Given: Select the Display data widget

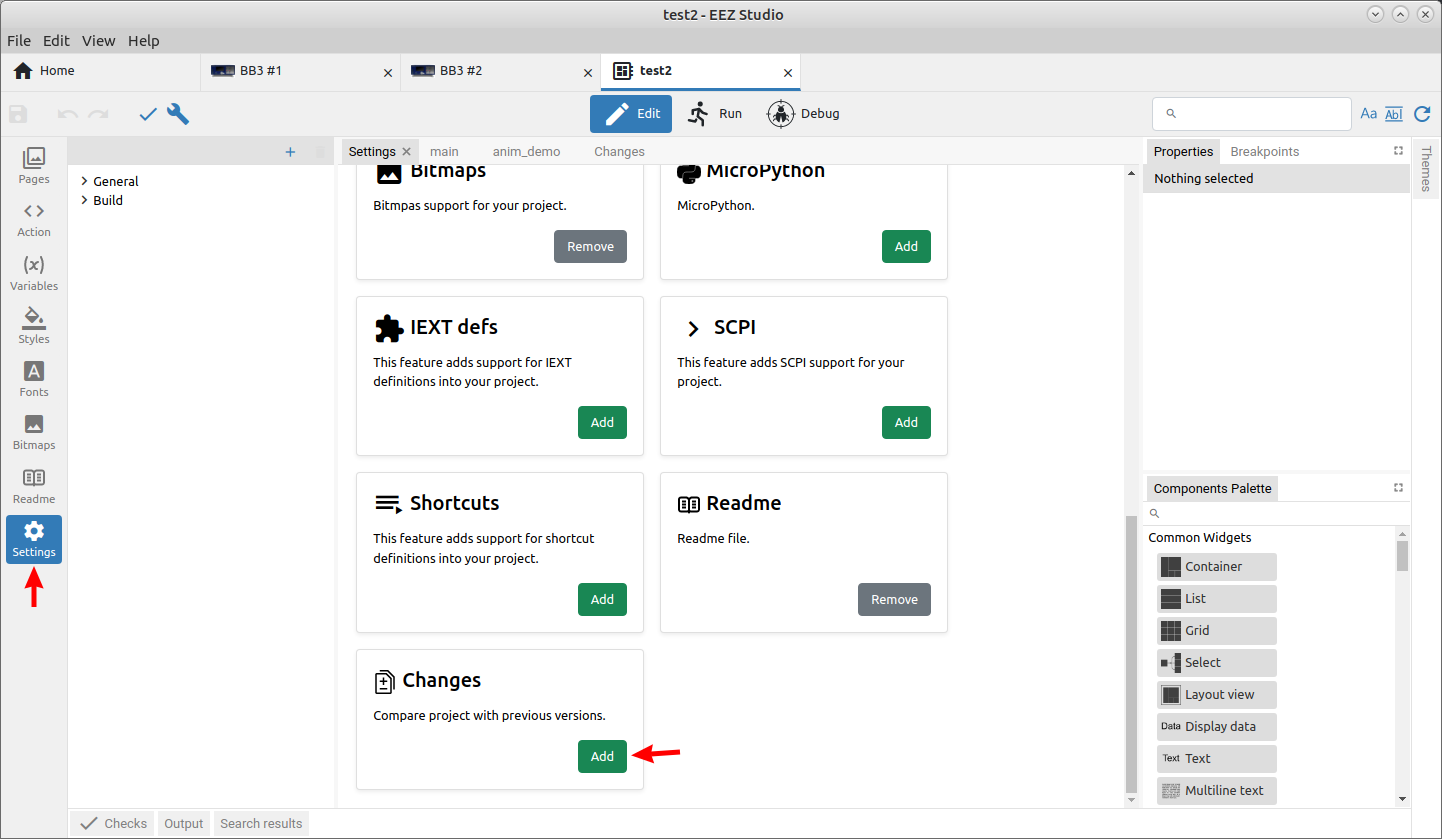Looking at the screenshot, I should pos(1217,726).
